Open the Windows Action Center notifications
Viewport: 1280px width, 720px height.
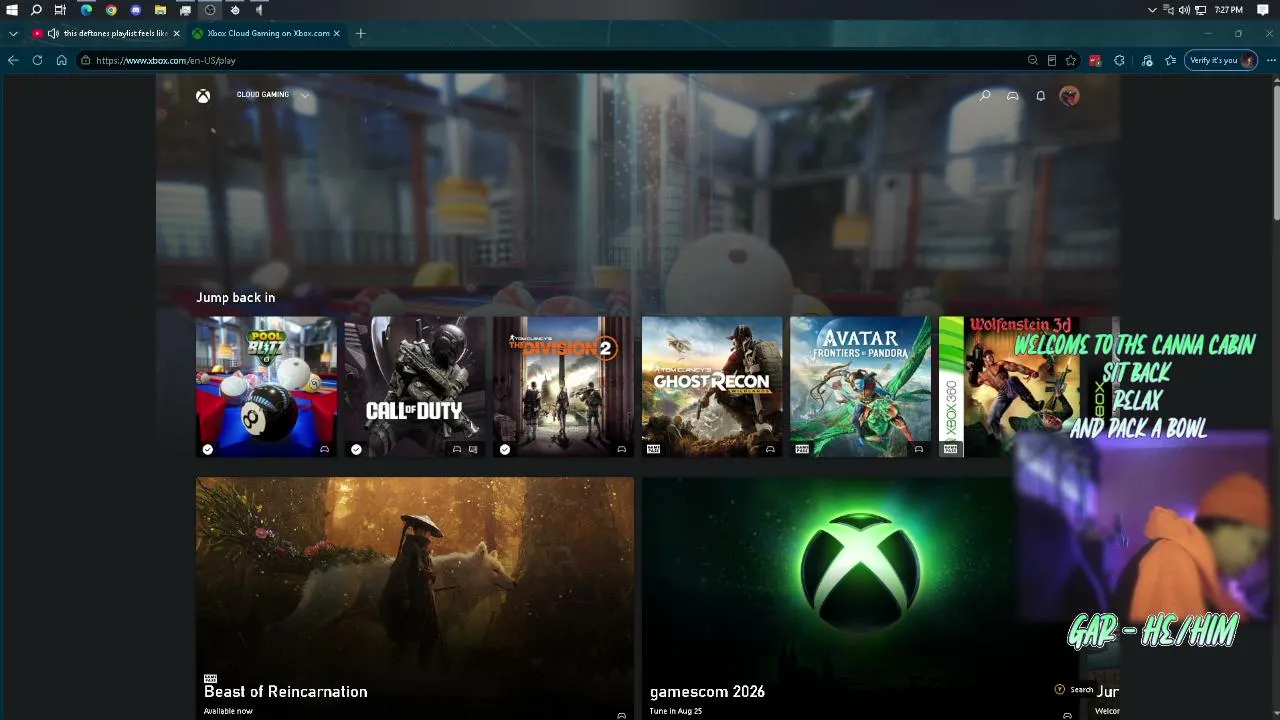[x=1263, y=10]
